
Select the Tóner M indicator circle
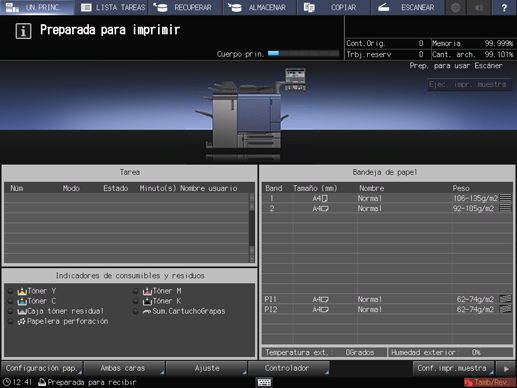coord(136,291)
